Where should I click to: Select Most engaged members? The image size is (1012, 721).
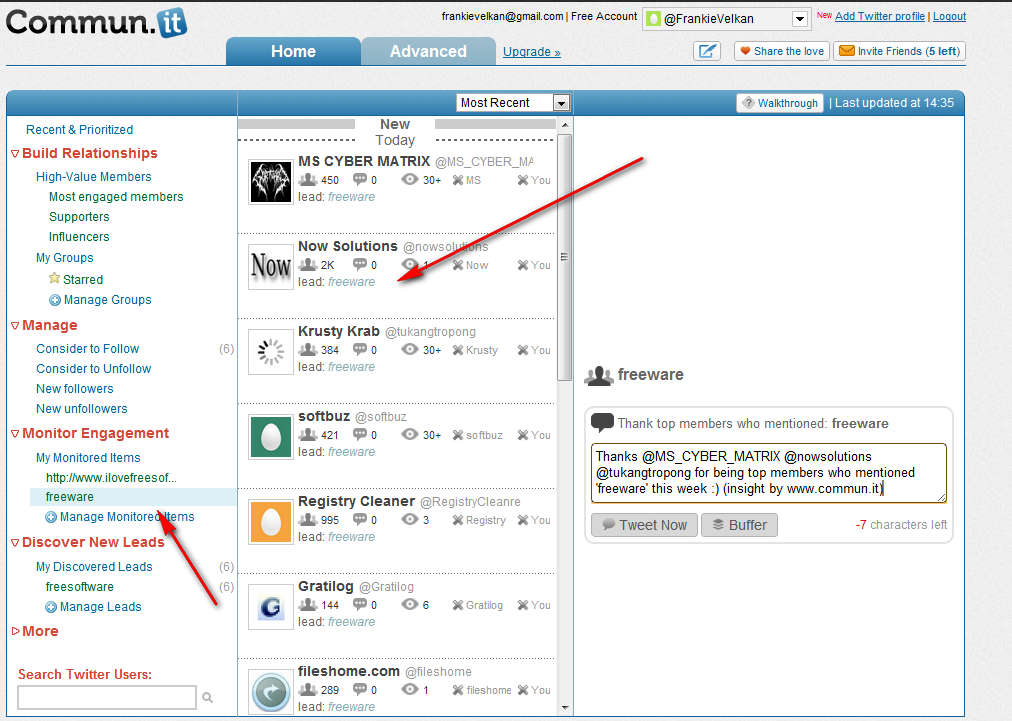tap(116, 197)
